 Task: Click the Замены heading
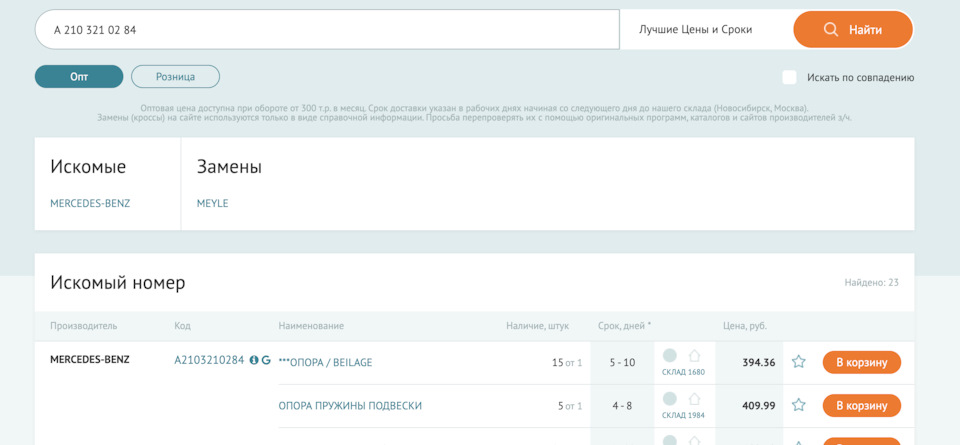click(x=229, y=167)
